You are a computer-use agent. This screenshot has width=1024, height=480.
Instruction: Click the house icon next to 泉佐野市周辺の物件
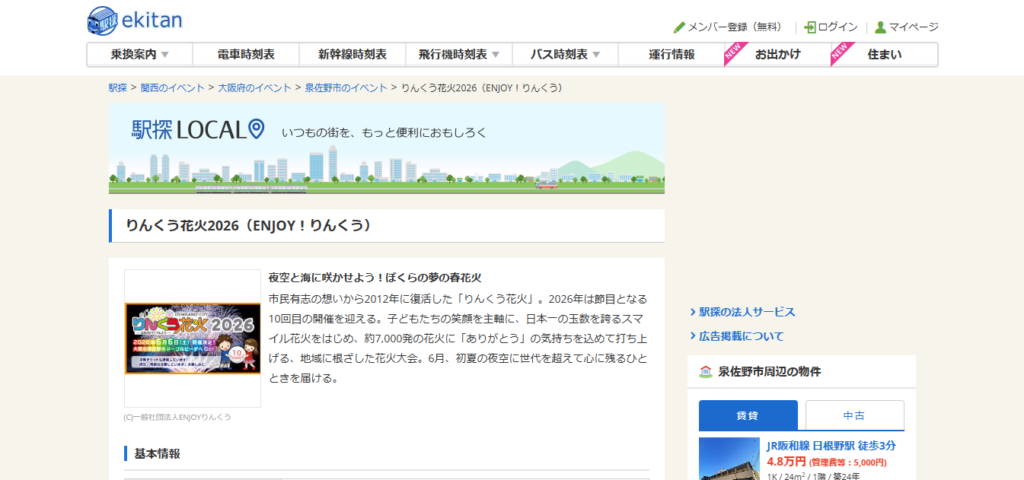click(706, 372)
